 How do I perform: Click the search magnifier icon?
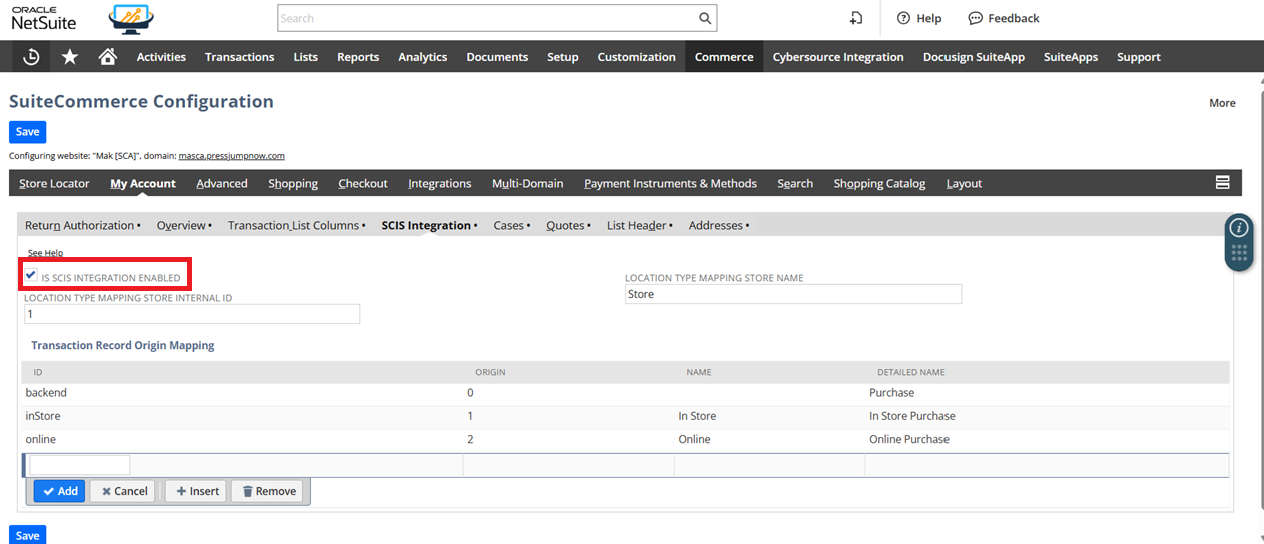(705, 18)
